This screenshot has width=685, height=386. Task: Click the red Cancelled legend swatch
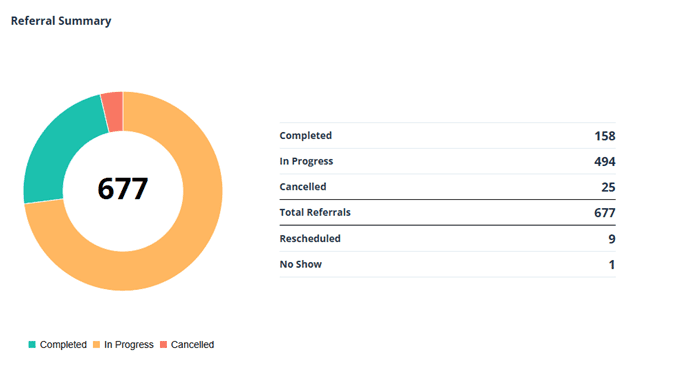(163, 345)
